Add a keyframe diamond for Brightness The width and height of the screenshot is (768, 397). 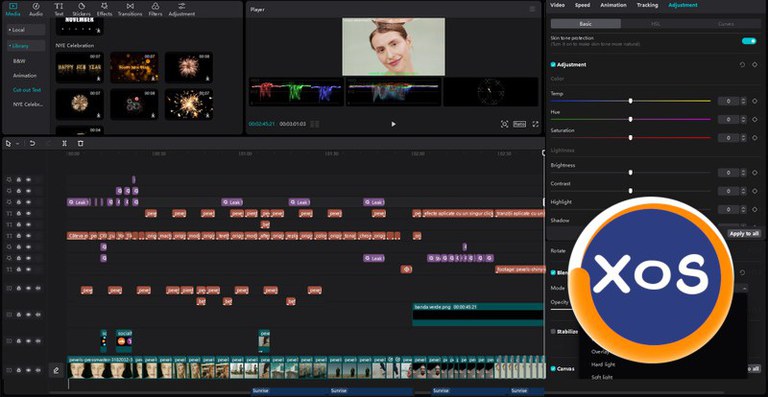coord(754,173)
